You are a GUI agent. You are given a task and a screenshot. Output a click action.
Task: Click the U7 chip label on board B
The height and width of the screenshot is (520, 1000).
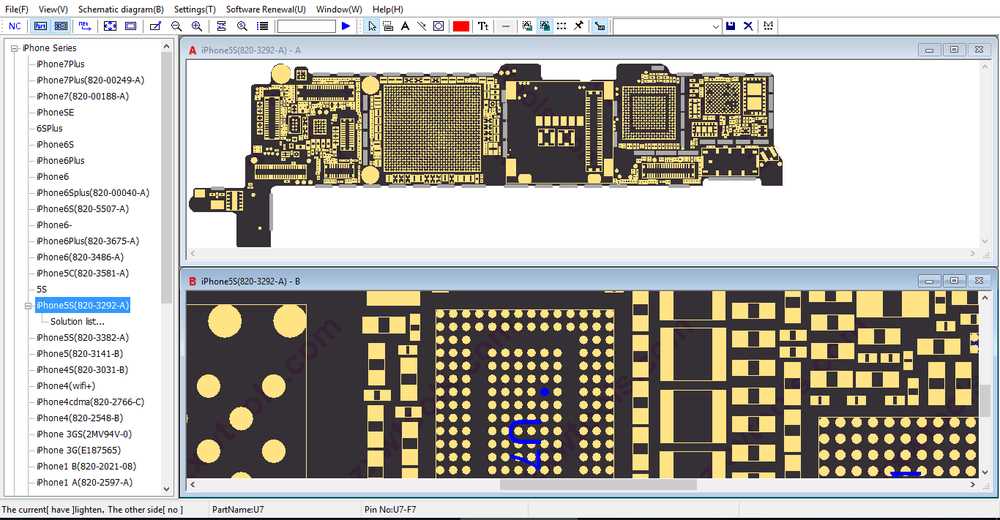(x=527, y=444)
